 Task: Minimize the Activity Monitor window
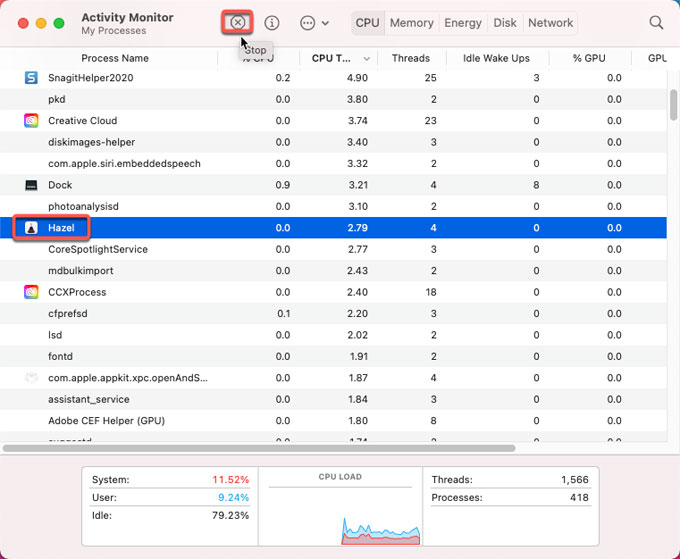[41, 23]
